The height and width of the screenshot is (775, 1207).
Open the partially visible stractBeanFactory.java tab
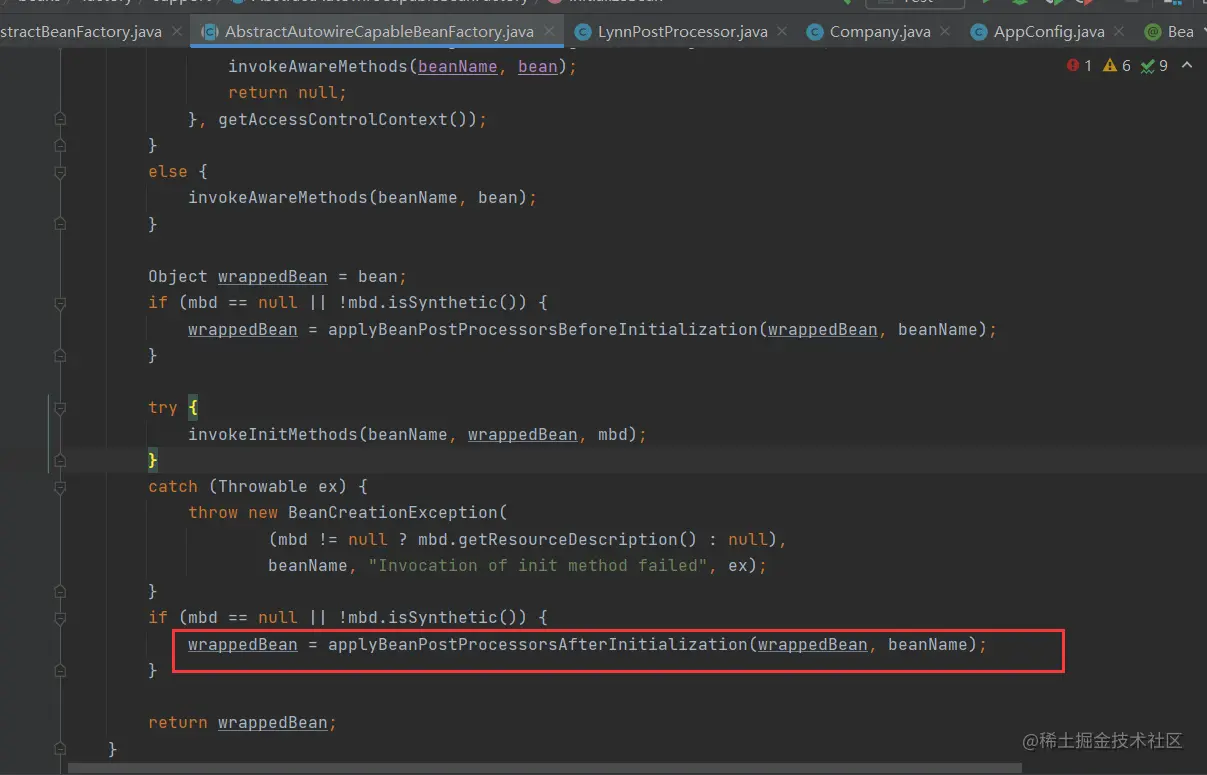pyautogui.click(x=80, y=31)
